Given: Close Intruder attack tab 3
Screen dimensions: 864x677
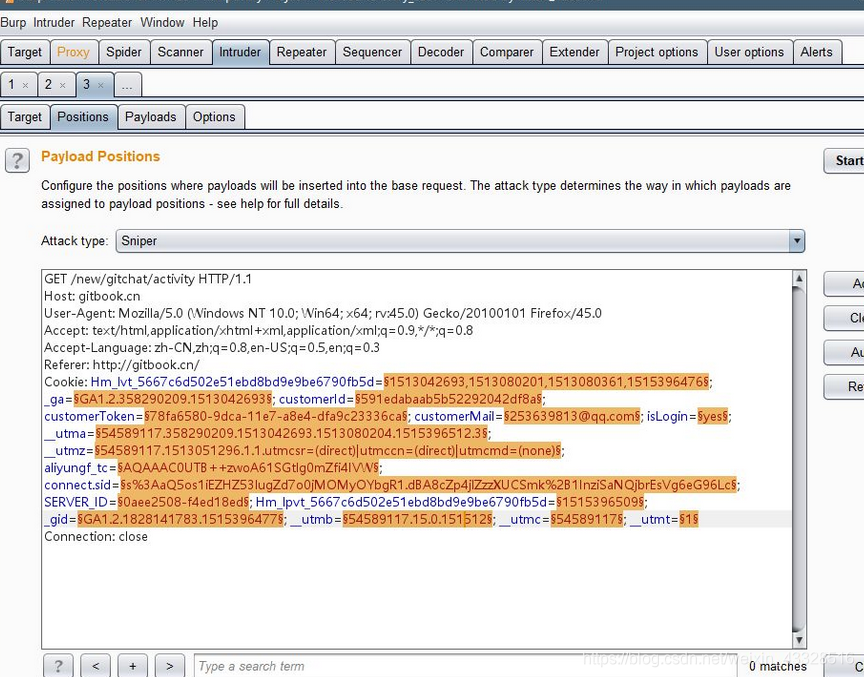Looking at the screenshot, I should (x=100, y=85).
